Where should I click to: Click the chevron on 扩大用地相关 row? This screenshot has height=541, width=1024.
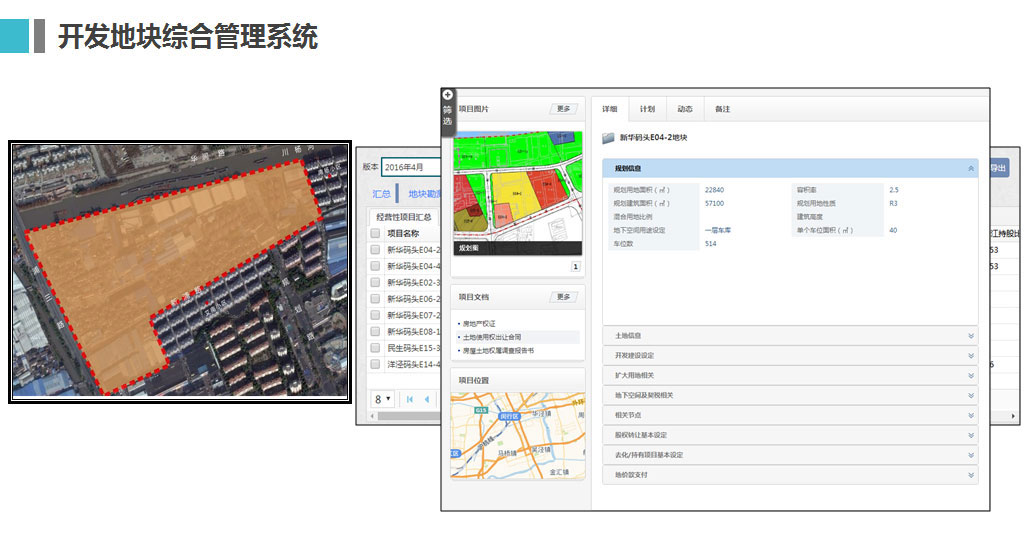(970, 375)
